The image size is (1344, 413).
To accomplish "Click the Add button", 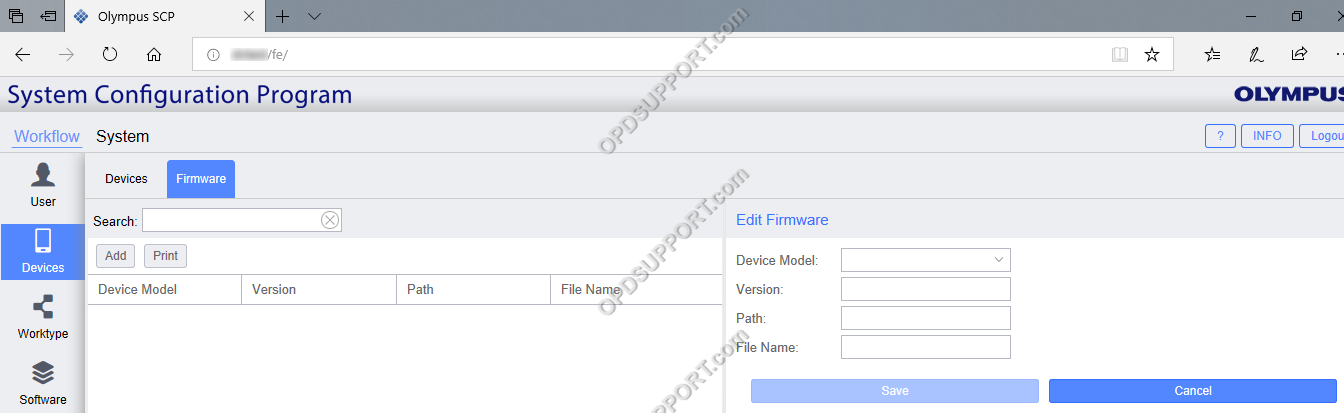I will (116, 256).
